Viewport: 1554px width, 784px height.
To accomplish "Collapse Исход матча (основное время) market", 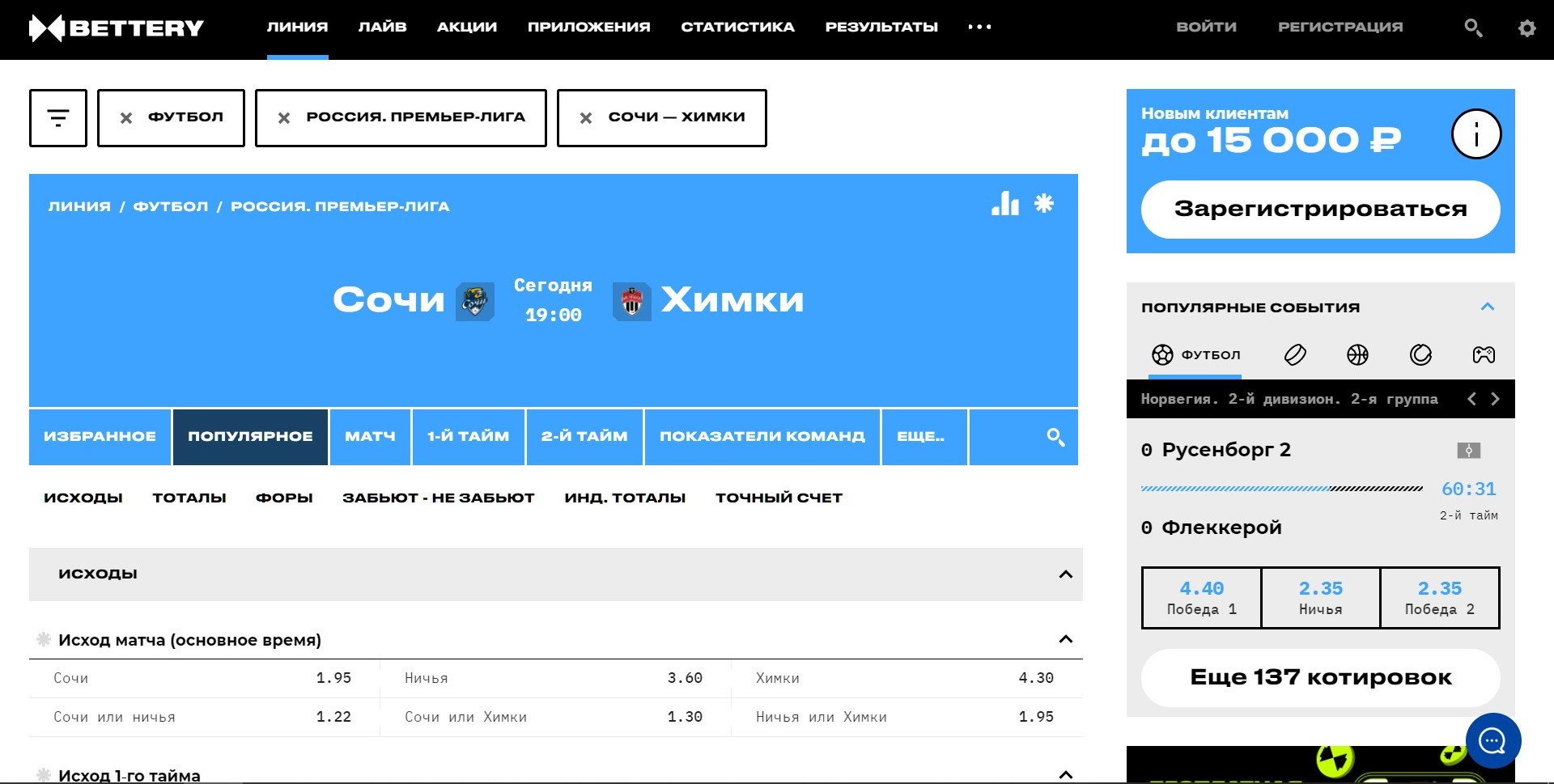I will 1066,639.
